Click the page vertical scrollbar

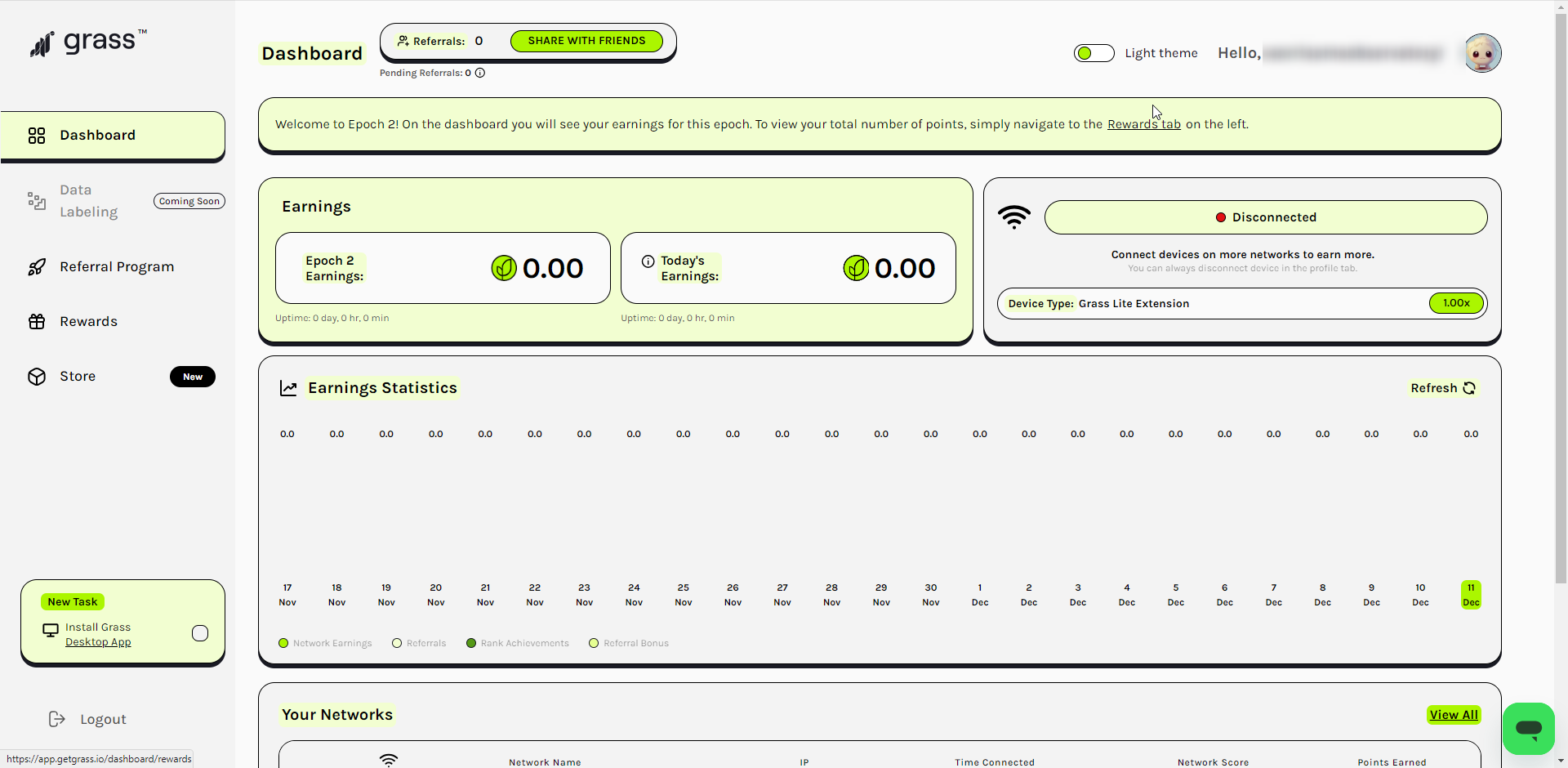[1561, 299]
